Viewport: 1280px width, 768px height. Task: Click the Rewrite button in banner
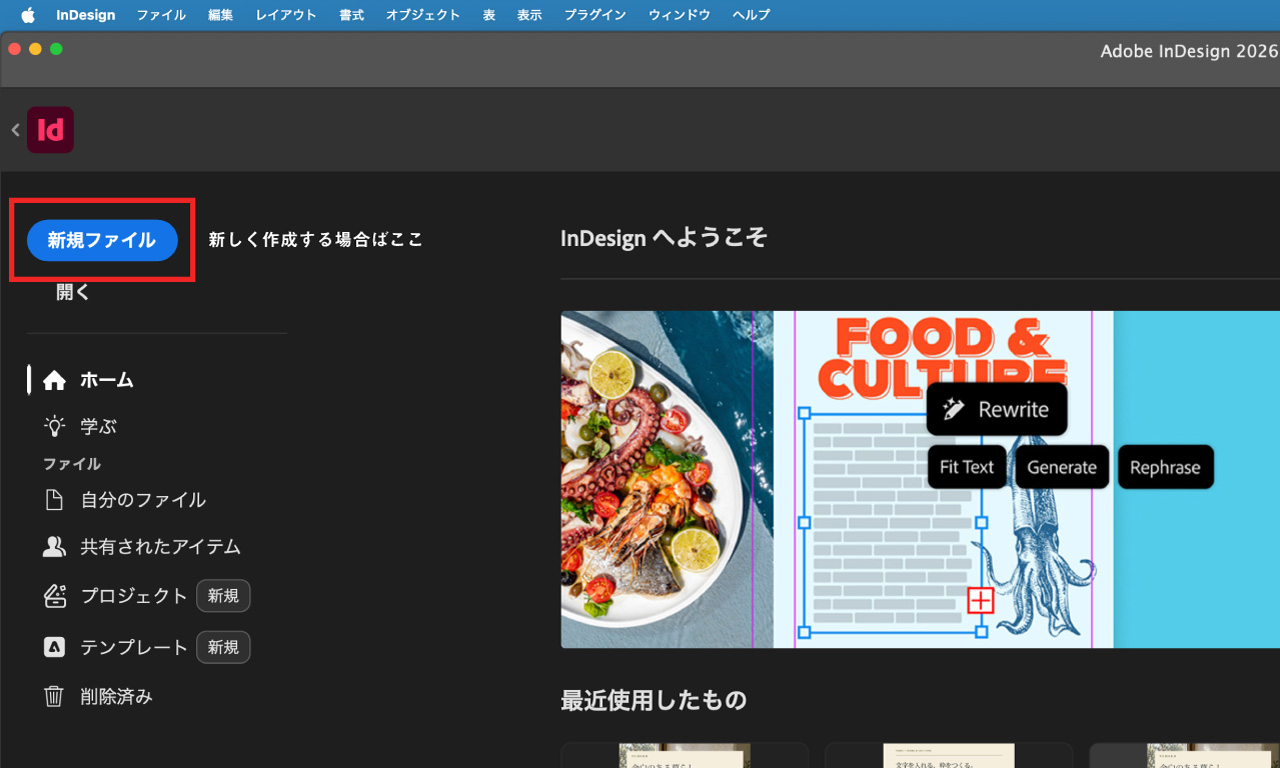point(996,409)
